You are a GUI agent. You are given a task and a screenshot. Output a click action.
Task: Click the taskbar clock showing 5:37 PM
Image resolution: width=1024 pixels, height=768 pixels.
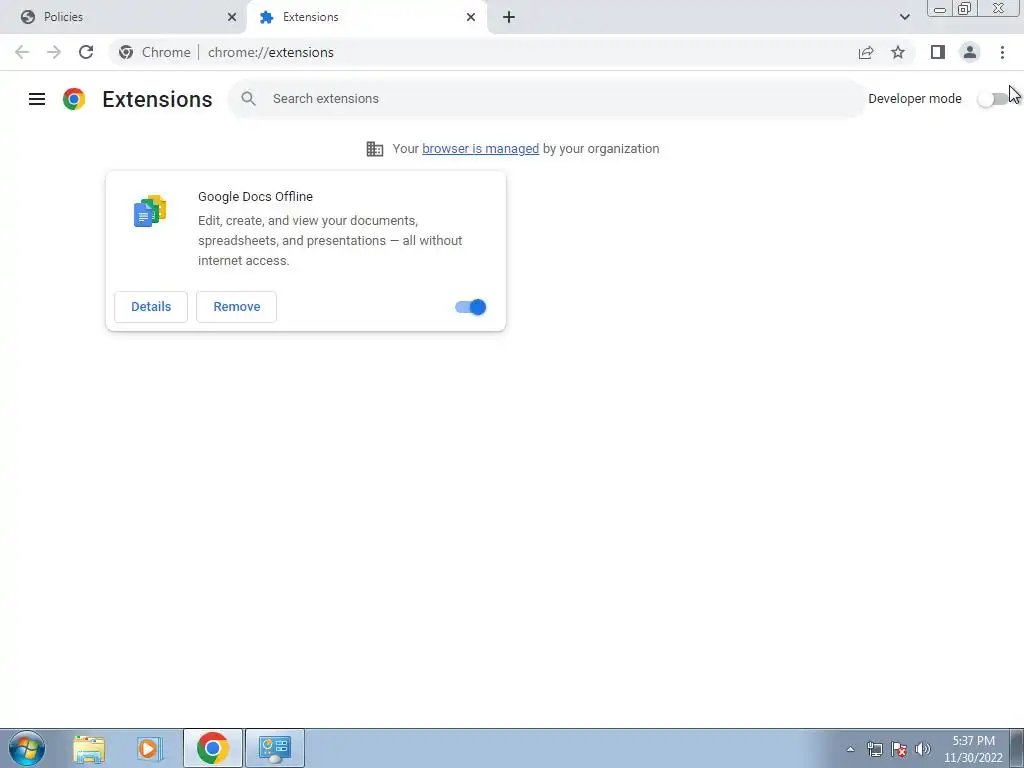(x=973, y=749)
